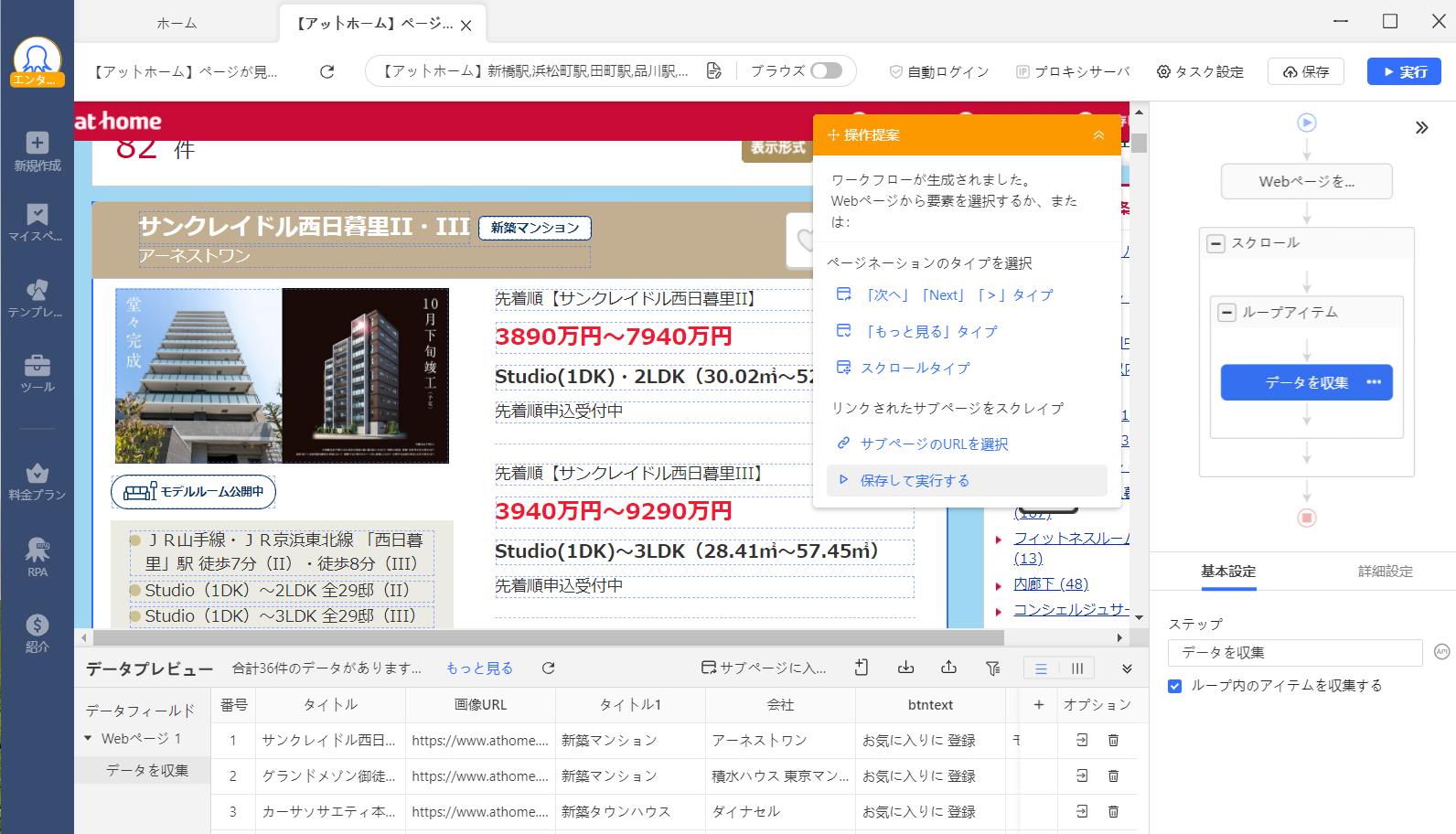Collapse the Webページ 1 tree node
This screenshot has width=1456, height=834.
click(89, 738)
